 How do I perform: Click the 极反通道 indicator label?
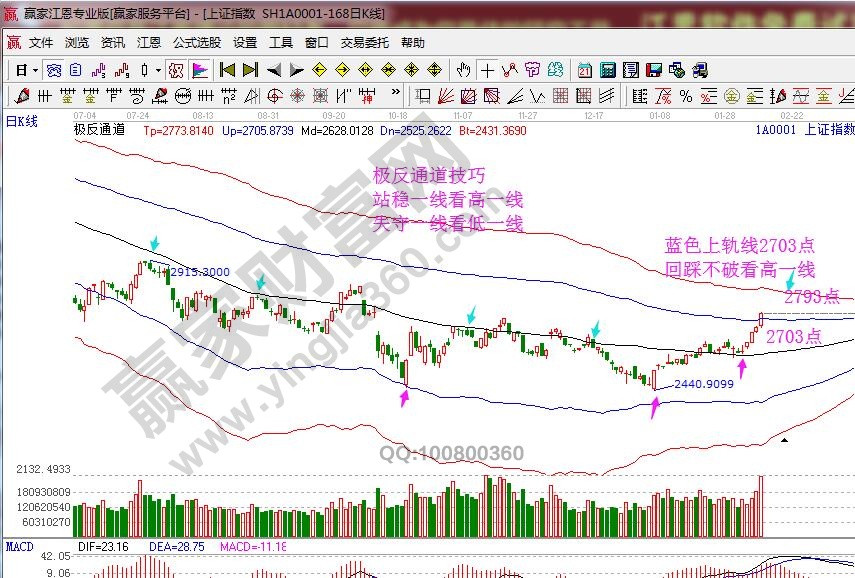(100, 130)
